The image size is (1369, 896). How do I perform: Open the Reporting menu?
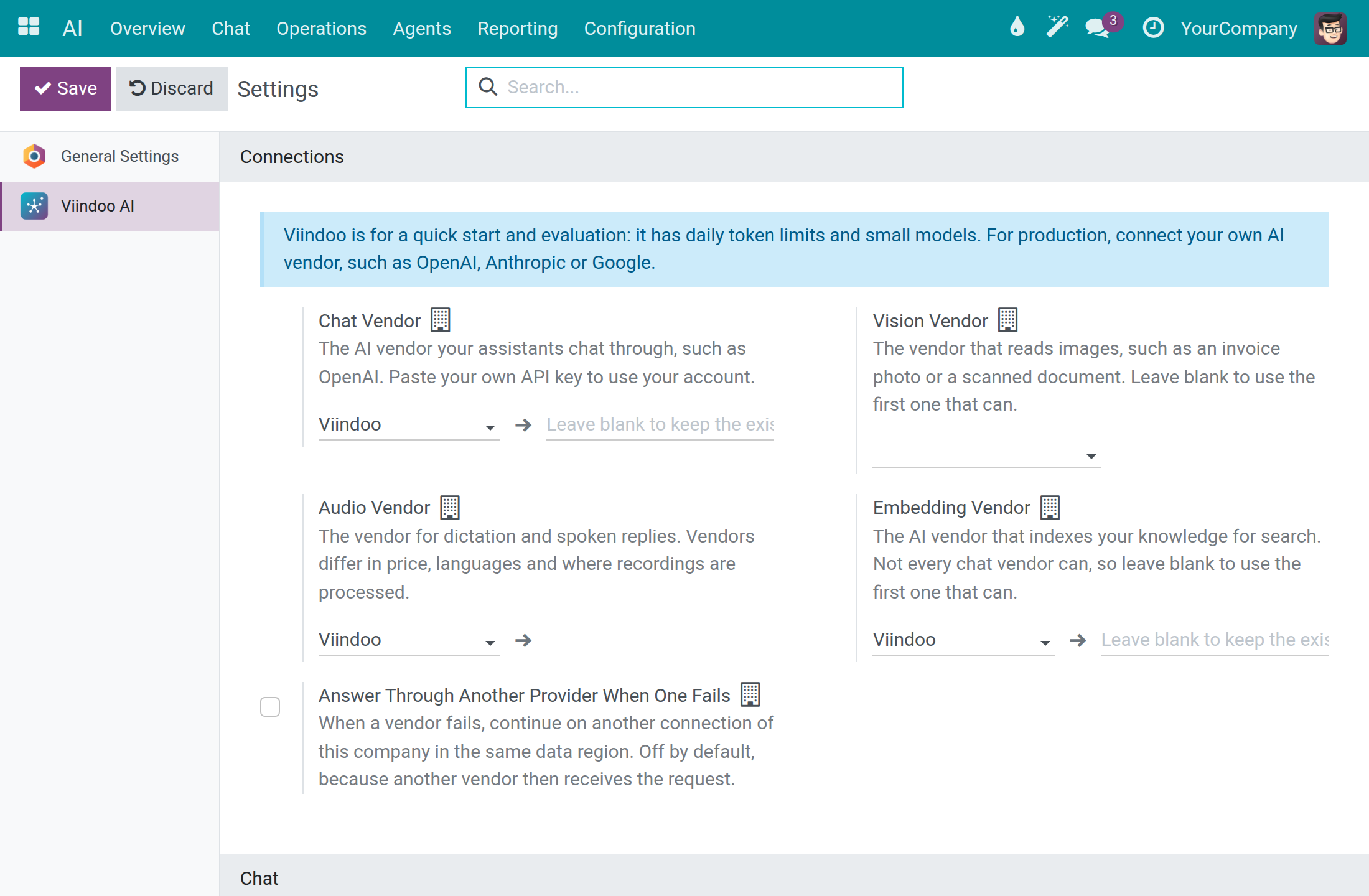pyautogui.click(x=517, y=29)
